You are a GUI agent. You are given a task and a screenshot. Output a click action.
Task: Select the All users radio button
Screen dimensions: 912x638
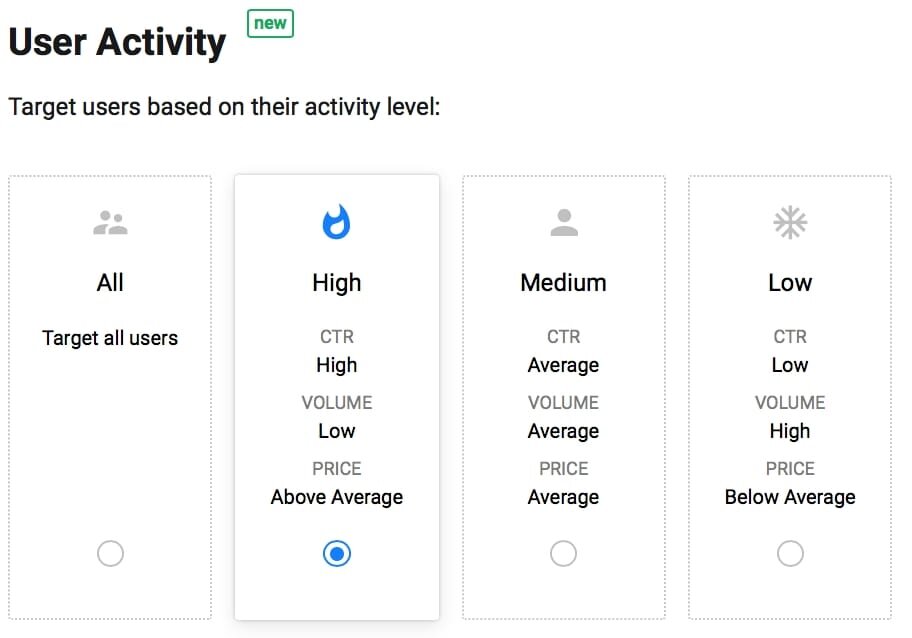tap(110, 553)
